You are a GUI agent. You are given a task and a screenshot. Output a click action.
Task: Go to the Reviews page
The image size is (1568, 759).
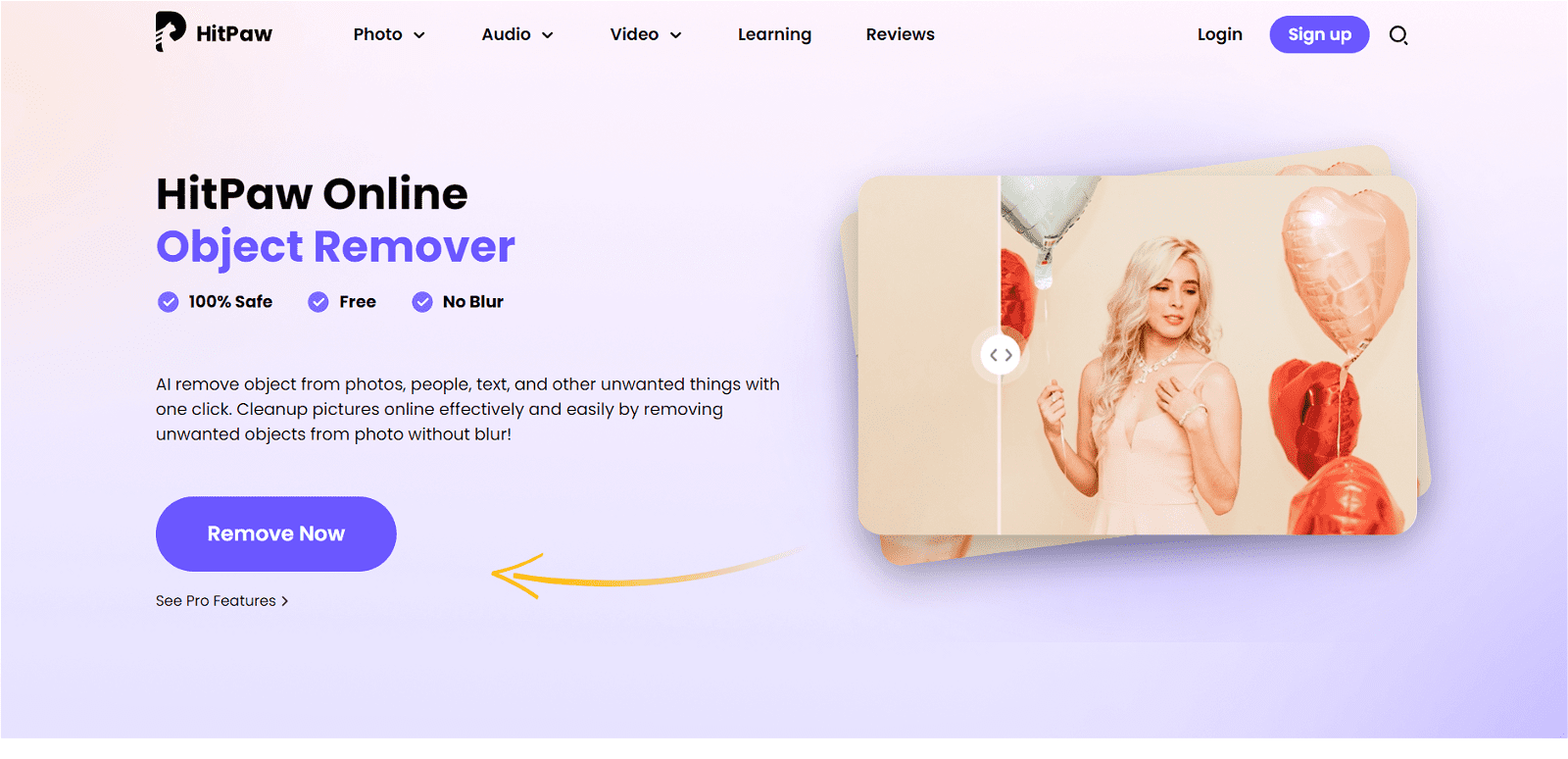click(x=900, y=34)
